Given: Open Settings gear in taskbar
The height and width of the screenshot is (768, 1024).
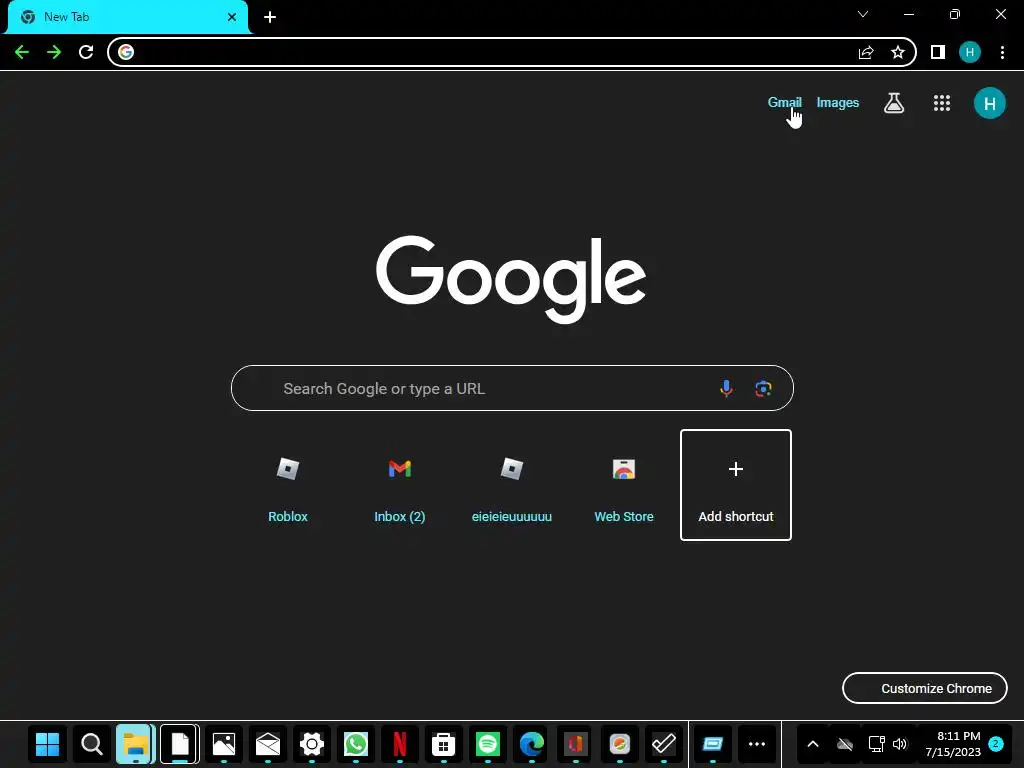Looking at the screenshot, I should [x=312, y=744].
